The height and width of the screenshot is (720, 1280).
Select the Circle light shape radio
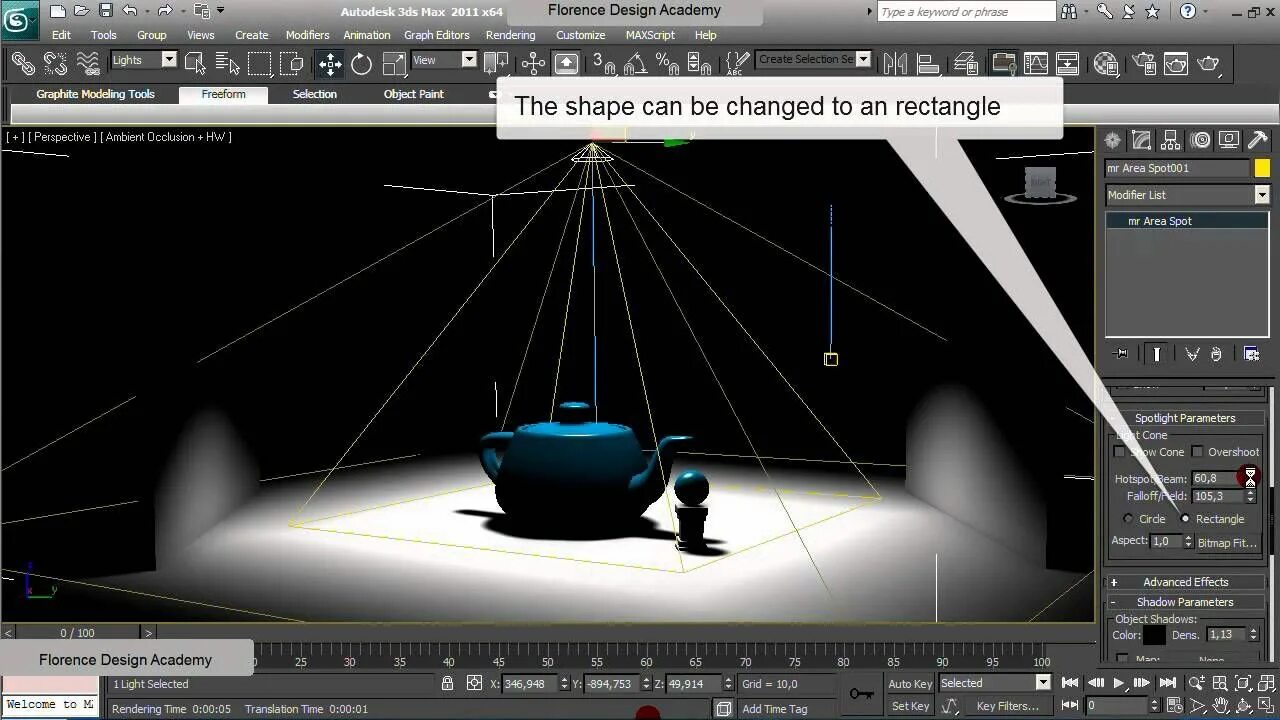(x=1128, y=519)
